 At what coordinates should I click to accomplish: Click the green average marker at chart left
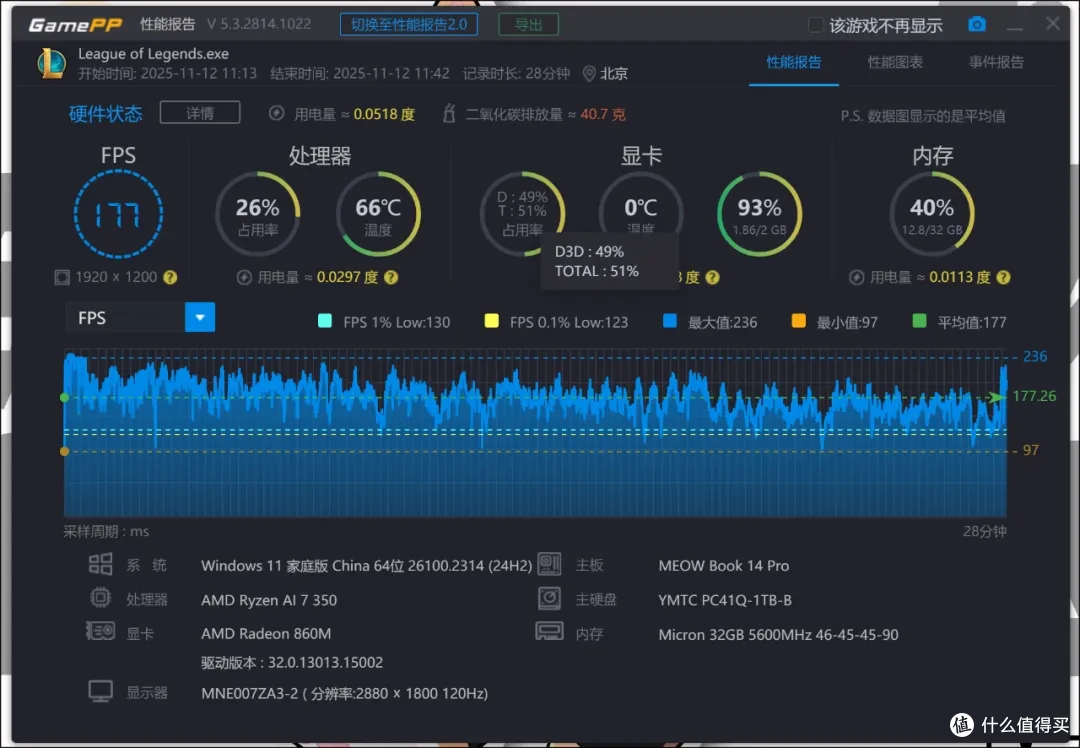[65, 397]
